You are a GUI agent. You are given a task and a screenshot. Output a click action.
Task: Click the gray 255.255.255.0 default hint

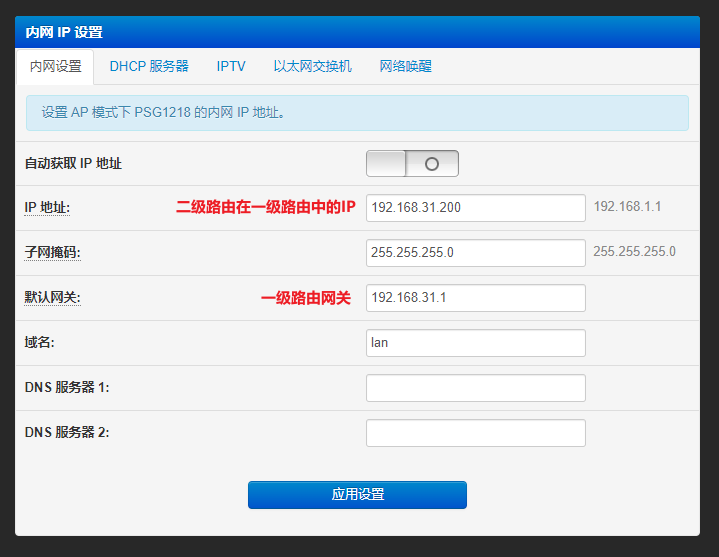point(634,252)
